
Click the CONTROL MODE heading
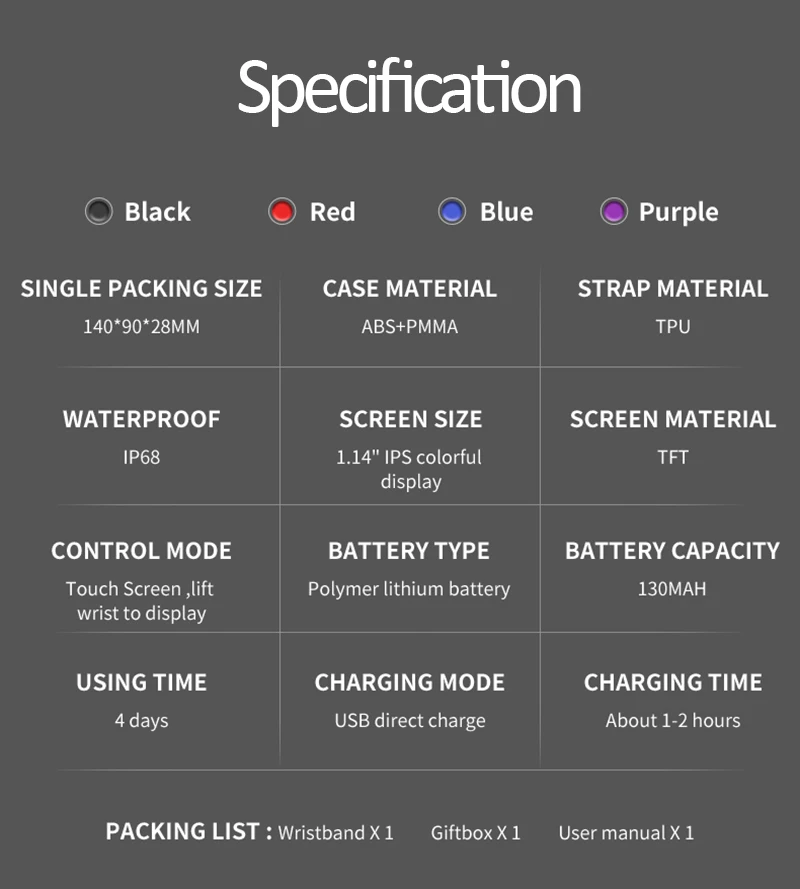(142, 551)
